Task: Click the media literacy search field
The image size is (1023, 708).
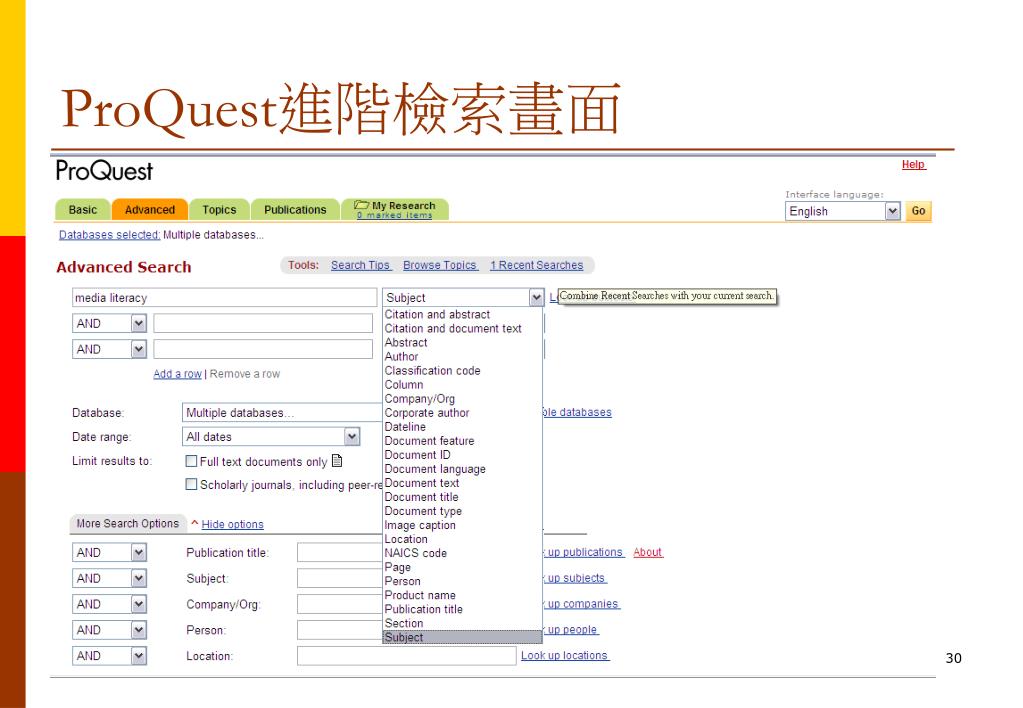Action: point(224,298)
